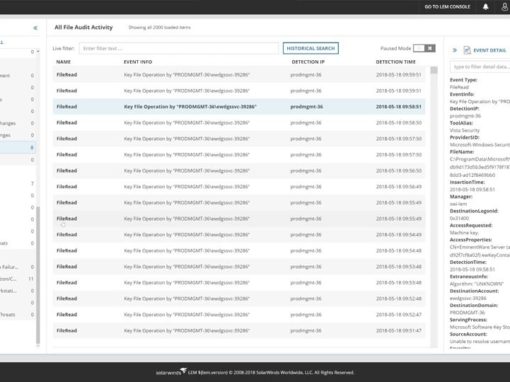The width and height of the screenshot is (510, 382).
Task: Select the Threats filter in the sidebar
Action: point(17,315)
